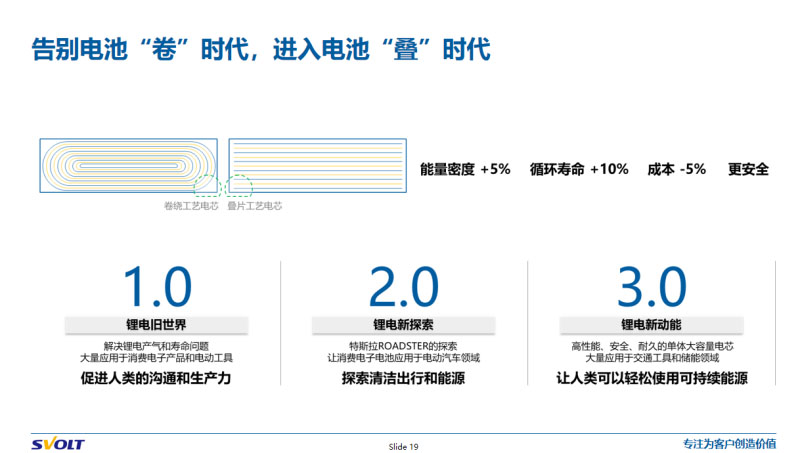The width and height of the screenshot is (800, 453).
Task: Select the 锂电新动能 label bar
Action: pos(651,325)
